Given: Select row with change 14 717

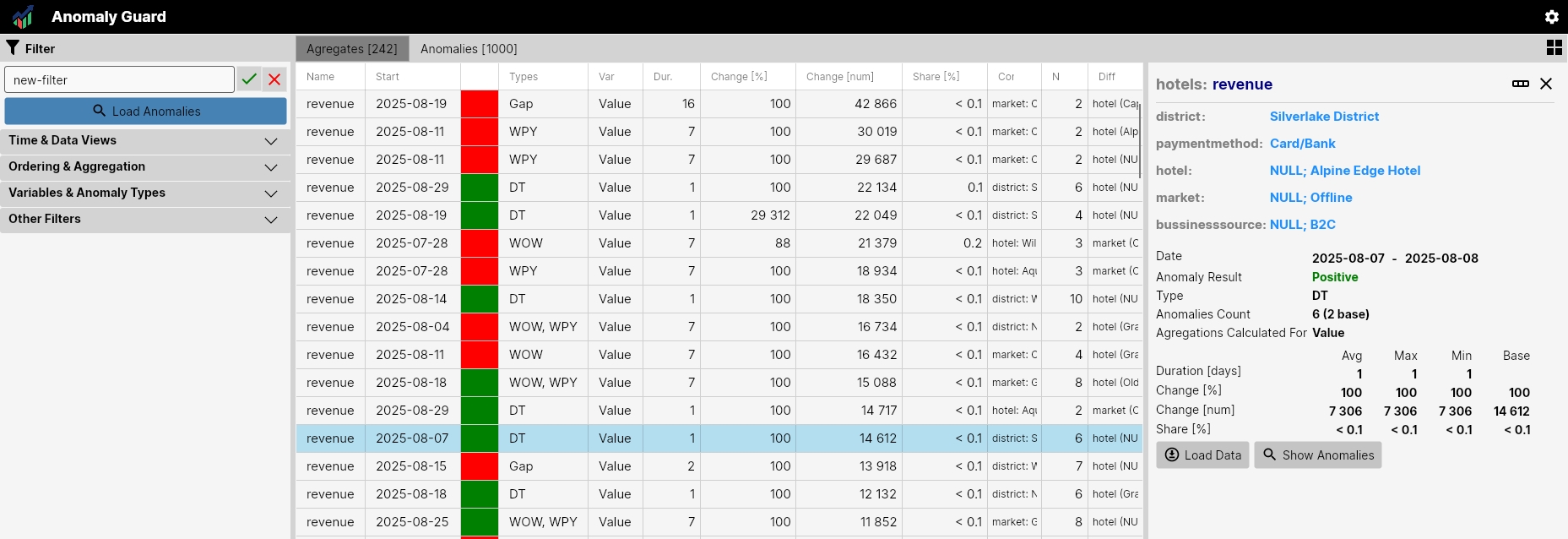Looking at the screenshot, I should 719,411.
